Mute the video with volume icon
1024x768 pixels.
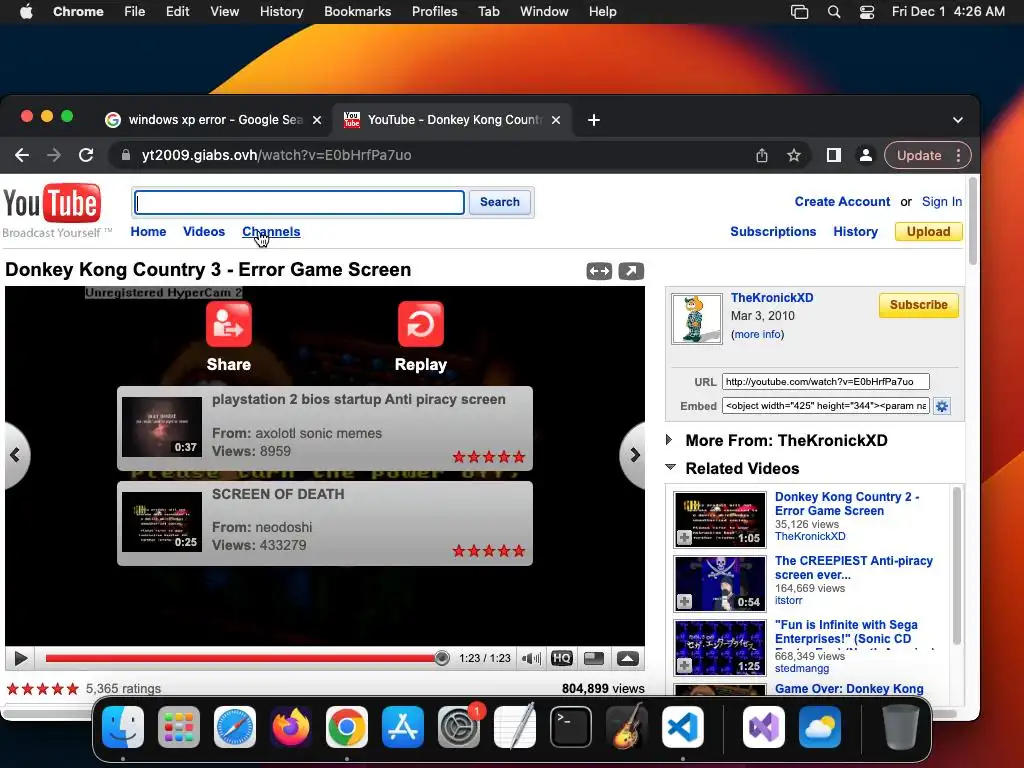tap(531, 658)
